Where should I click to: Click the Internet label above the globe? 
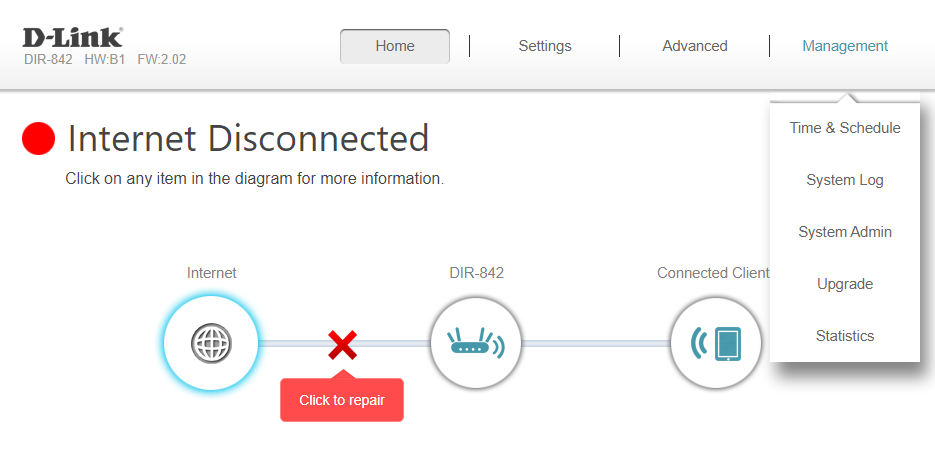[x=212, y=273]
